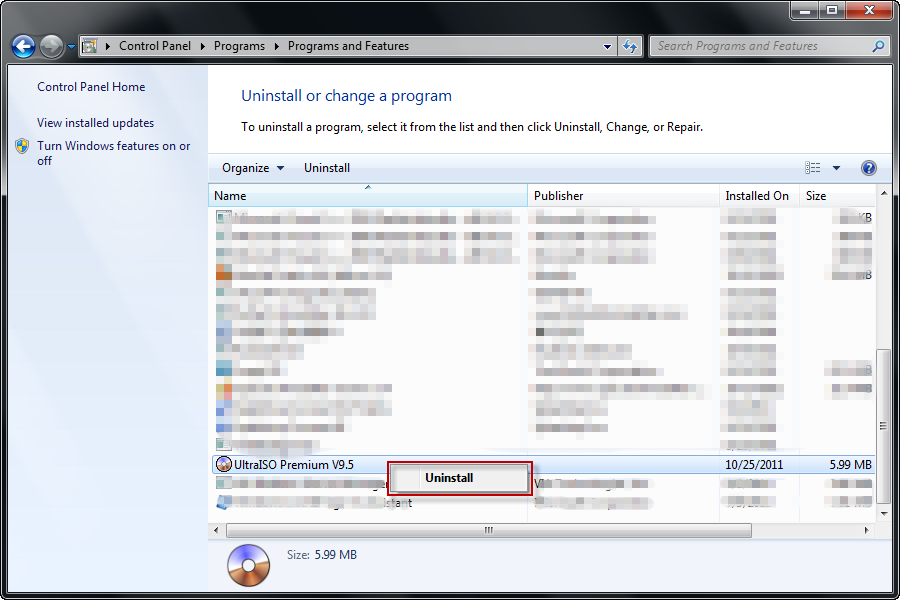Open the more view options dropdown arrow
The image size is (900, 600).
point(836,168)
